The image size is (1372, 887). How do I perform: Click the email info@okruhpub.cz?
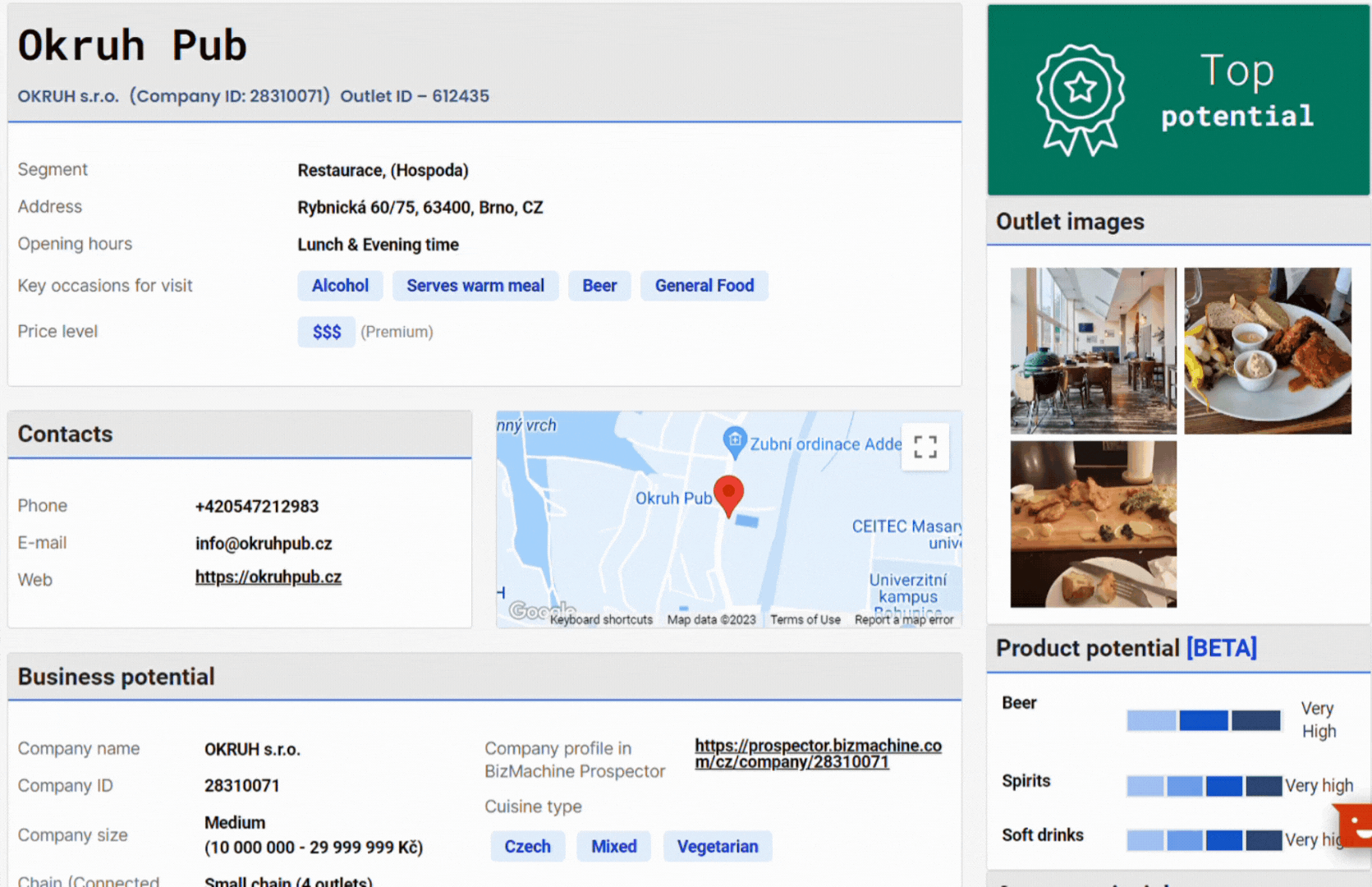pyautogui.click(x=264, y=544)
